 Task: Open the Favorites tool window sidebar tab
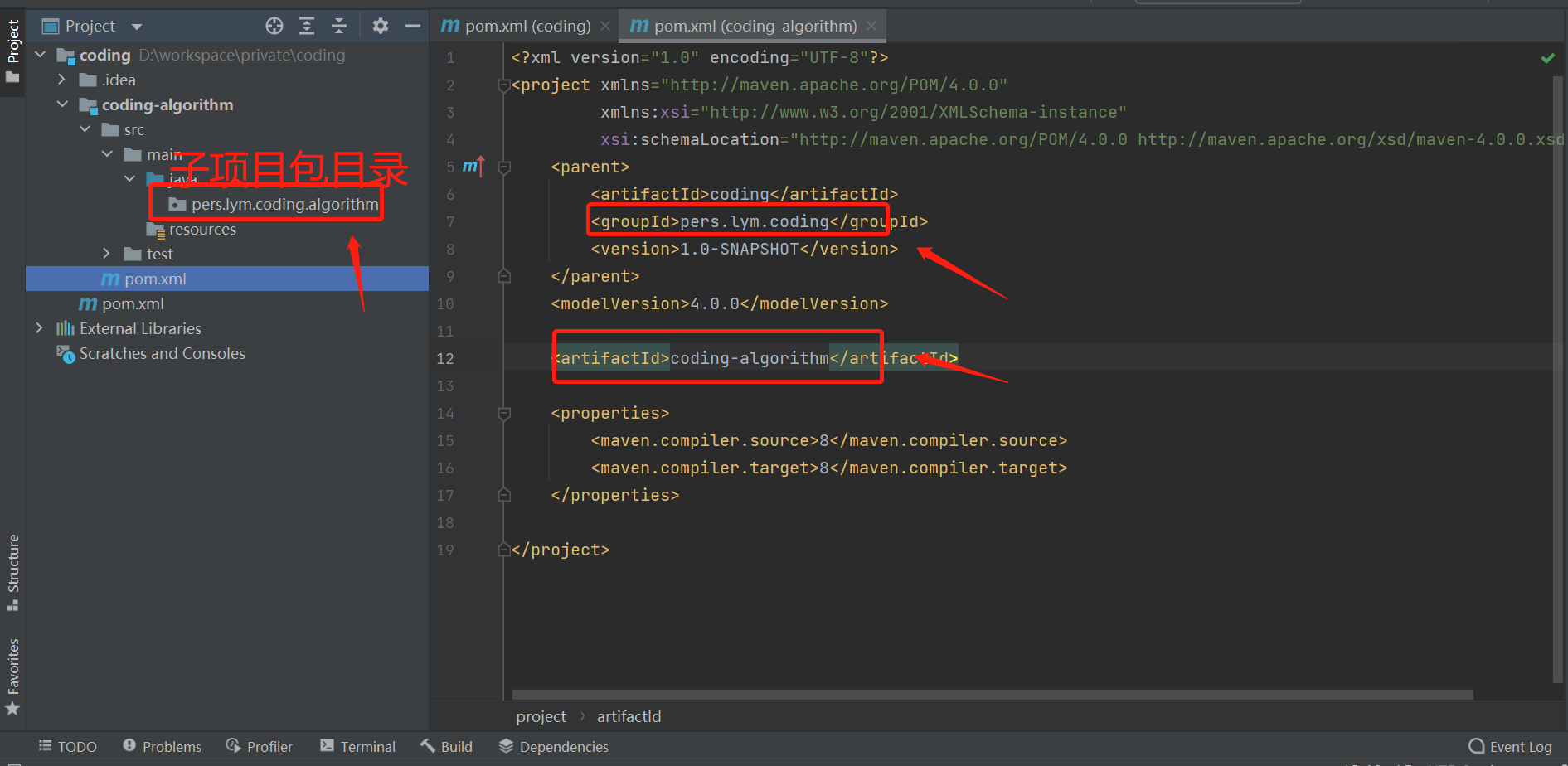12,676
